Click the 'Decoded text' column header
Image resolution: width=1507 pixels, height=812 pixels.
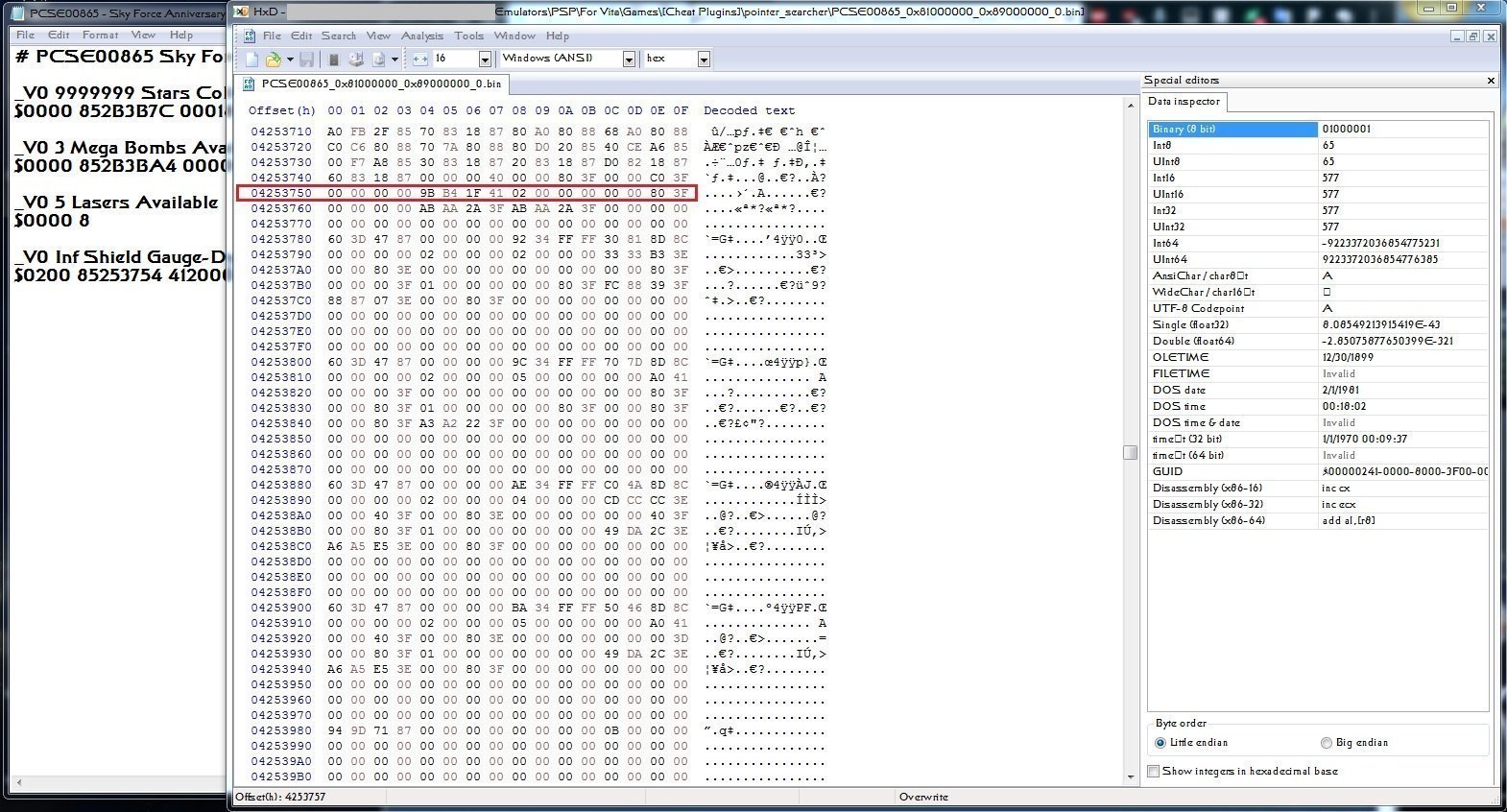(749, 110)
